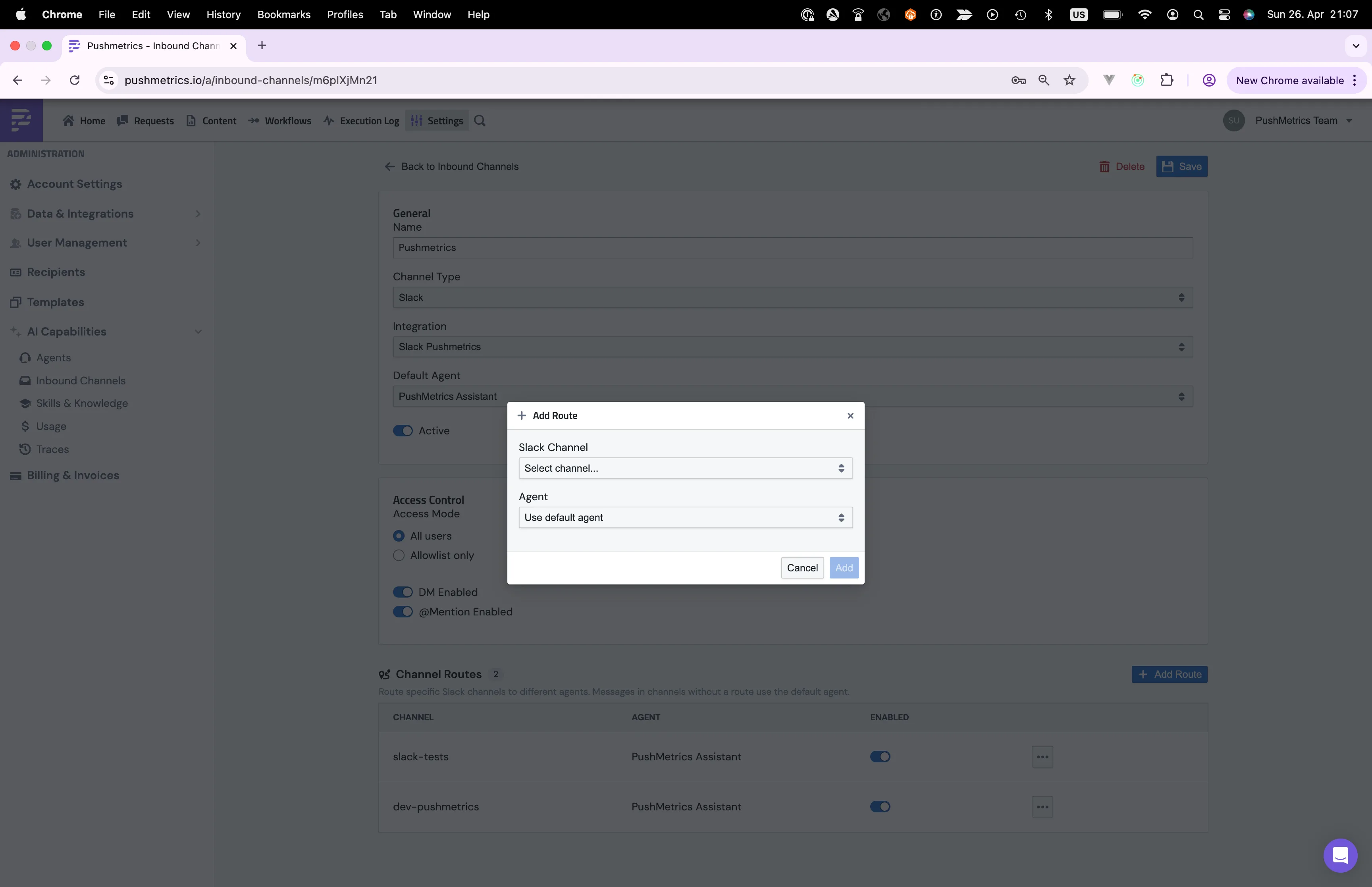Open options menu for slack-tests route
Image resolution: width=1372 pixels, height=887 pixels.
click(1042, 757)
